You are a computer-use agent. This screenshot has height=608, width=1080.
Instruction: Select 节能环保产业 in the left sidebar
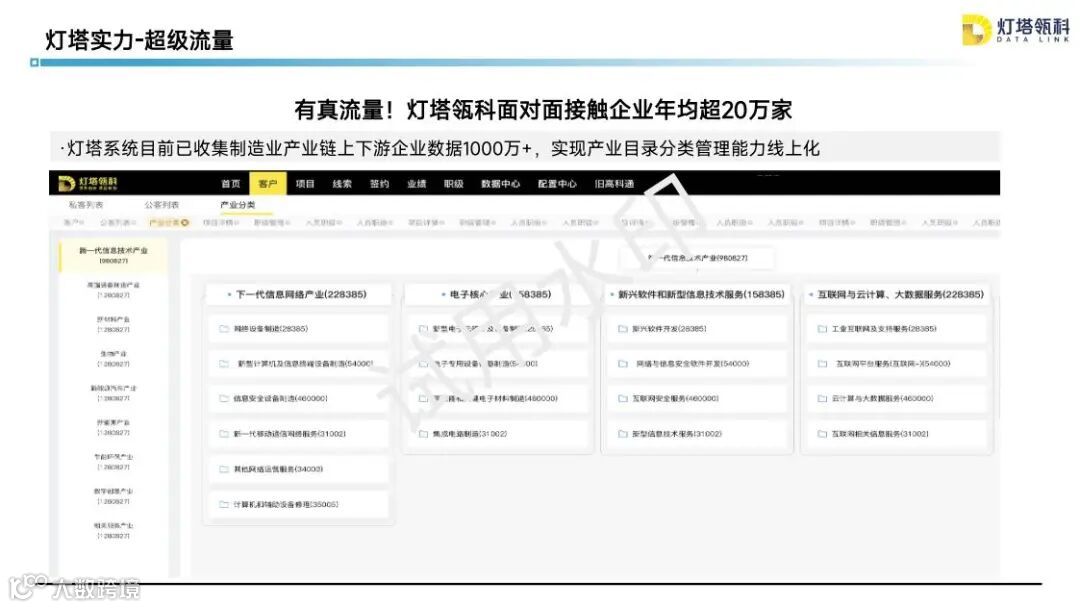pos(114,462)
